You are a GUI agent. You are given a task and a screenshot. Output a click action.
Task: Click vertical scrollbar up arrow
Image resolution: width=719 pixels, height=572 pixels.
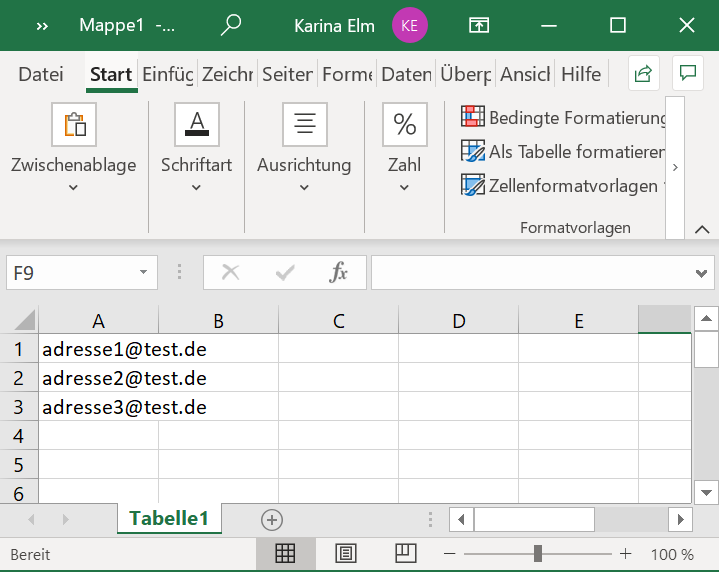click(x=706, y=318)
